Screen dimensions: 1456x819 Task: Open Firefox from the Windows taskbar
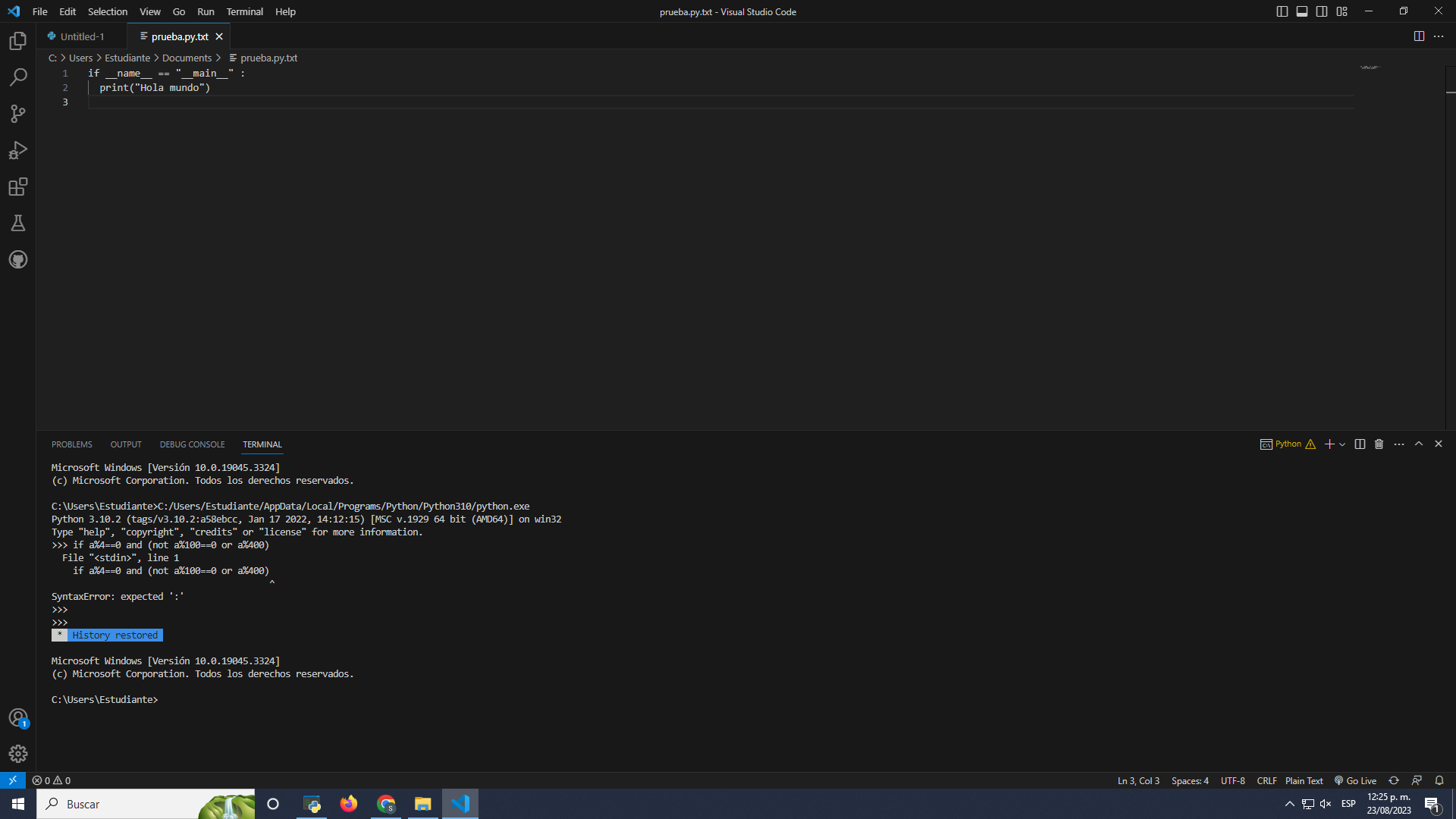[349, 804]
